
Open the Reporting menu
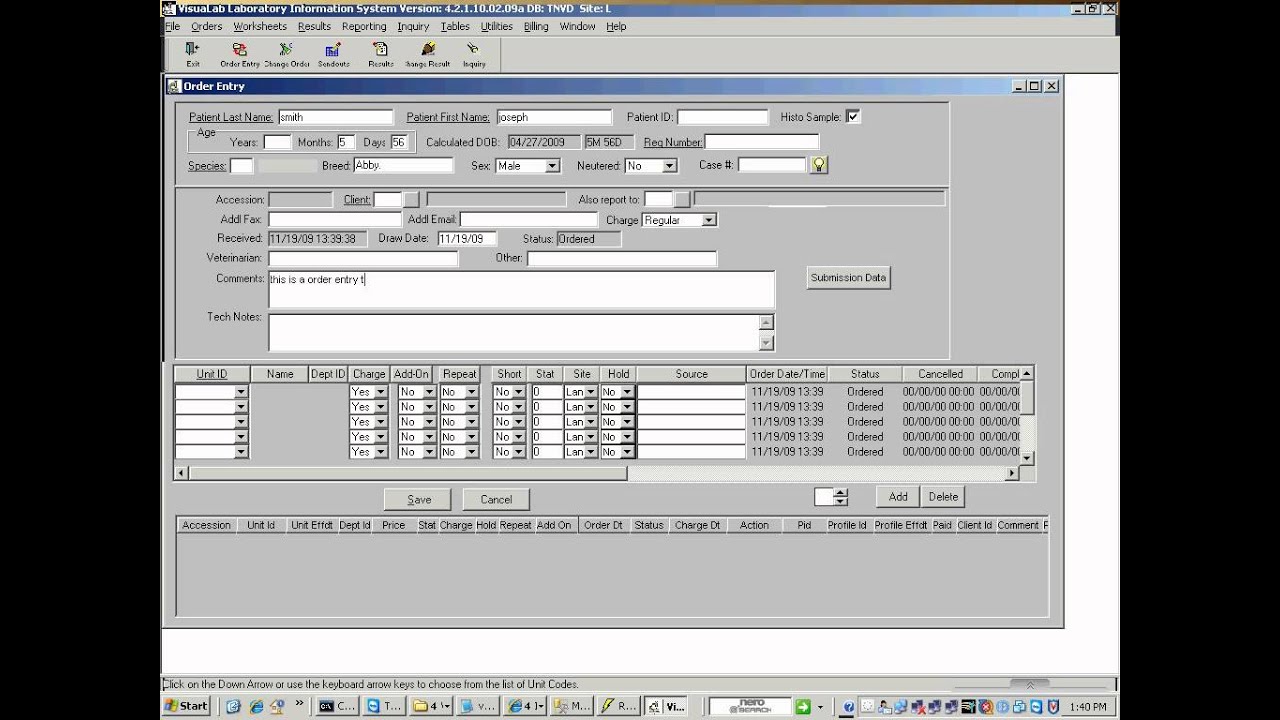[364, 26]
